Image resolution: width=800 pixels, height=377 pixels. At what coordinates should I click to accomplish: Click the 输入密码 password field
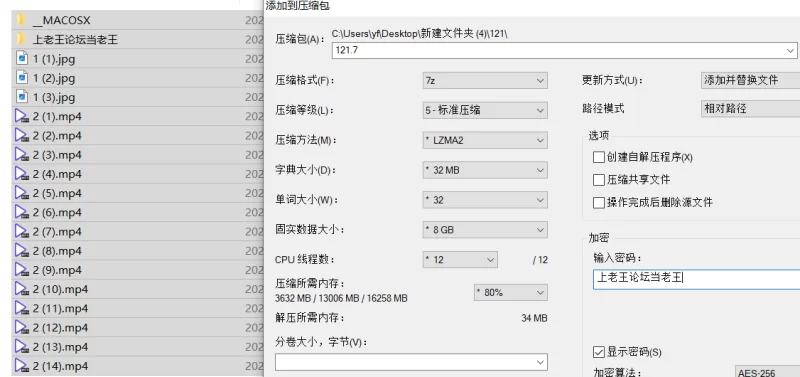[696, 279]
